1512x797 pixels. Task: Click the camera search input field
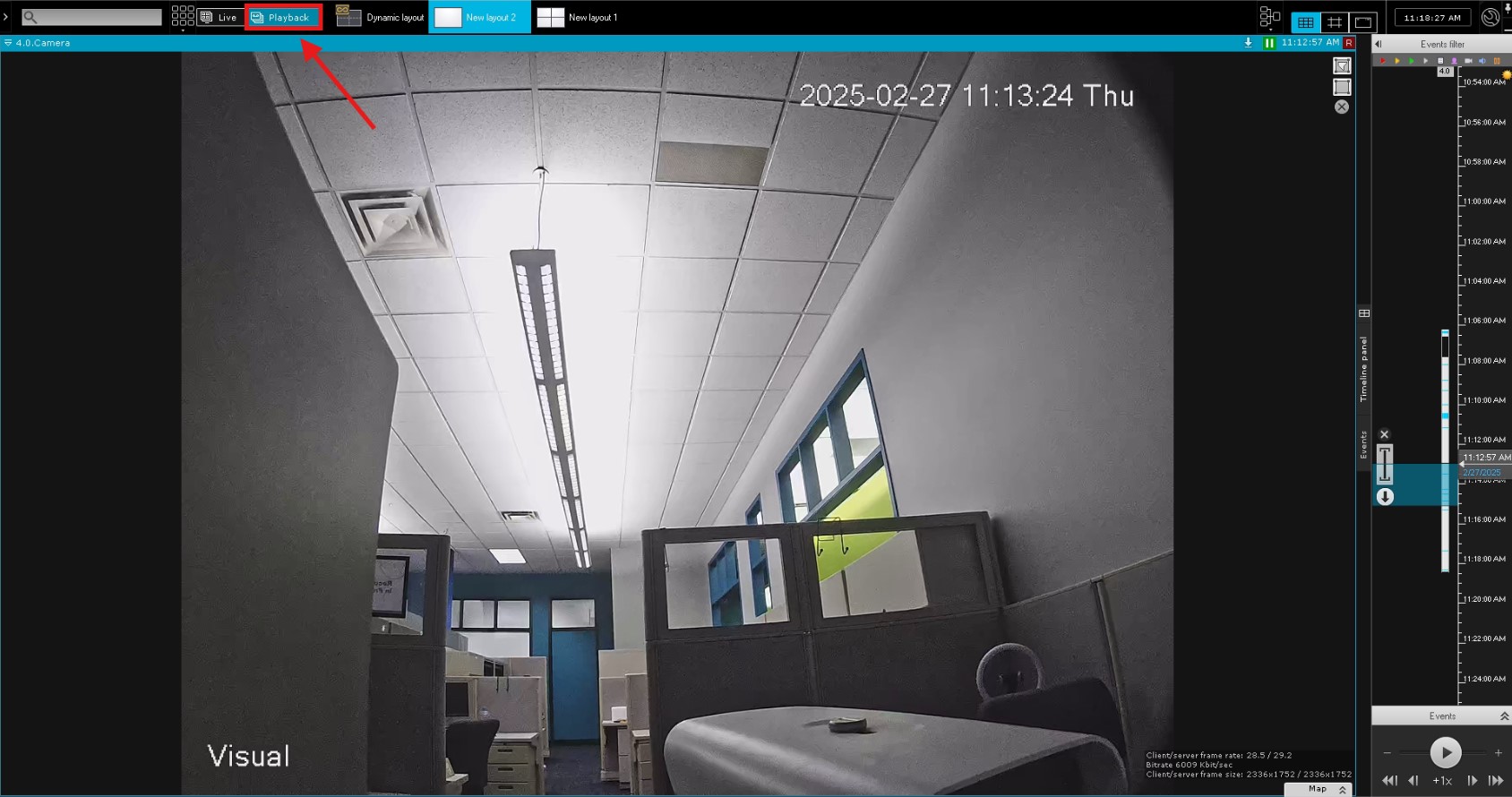pyautogui.click(x=92, y=17)
